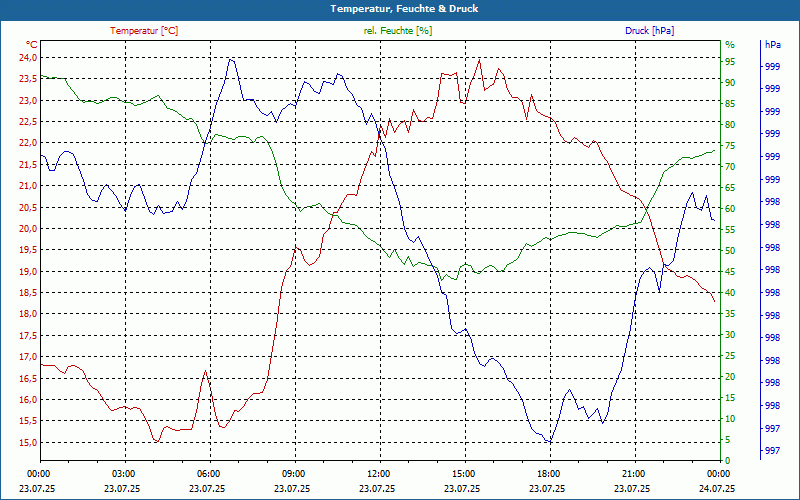Click the "18,0" temperature axis value
800x500 pixels.
click(x=28, y=314)
